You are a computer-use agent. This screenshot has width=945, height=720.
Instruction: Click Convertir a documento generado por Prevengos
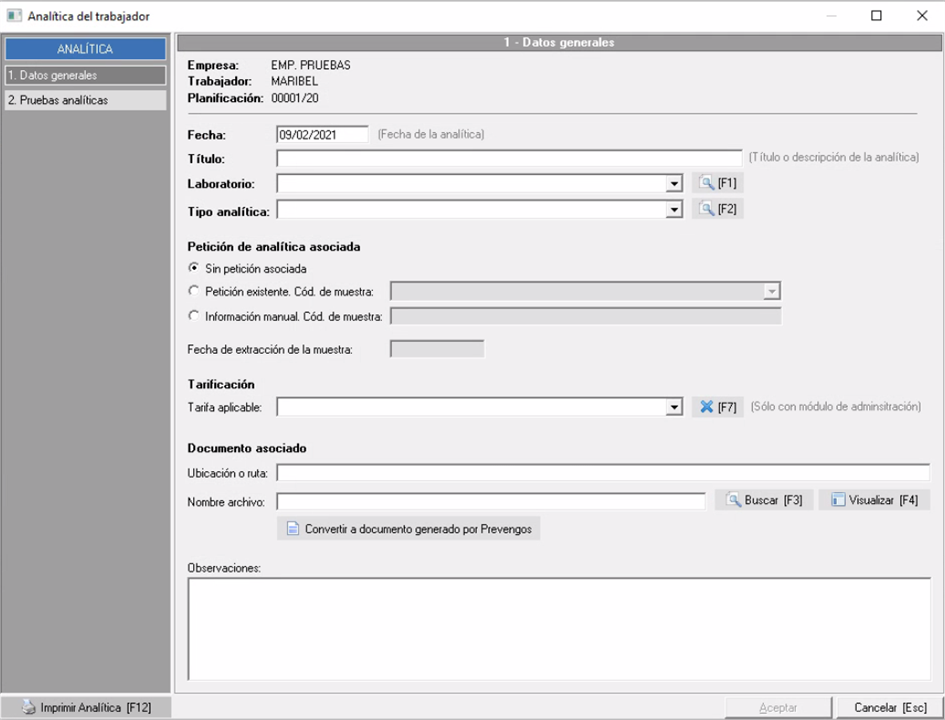[409, 528]
